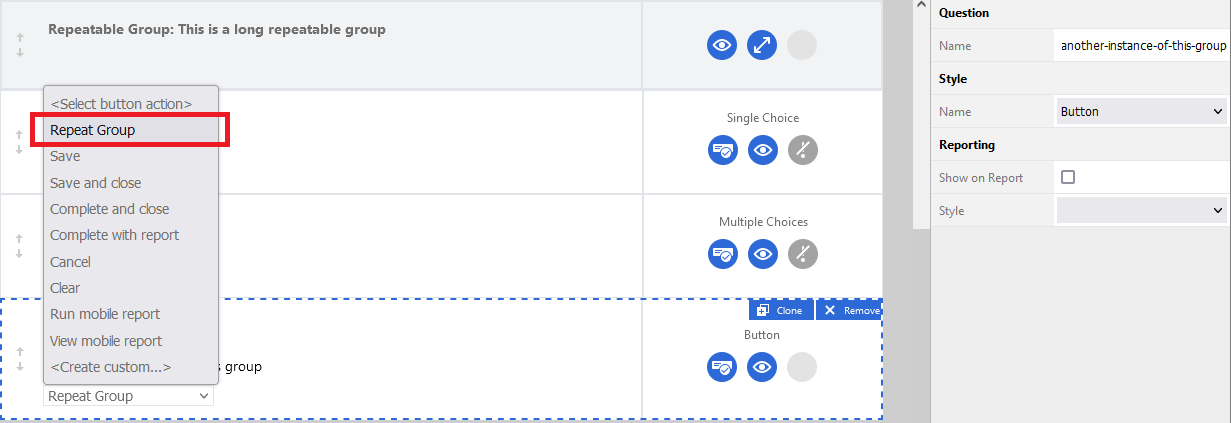Toggle visibility eye for Repeatable Group
This screenshot has height=423, width=1231.
[x=723, y=45]
